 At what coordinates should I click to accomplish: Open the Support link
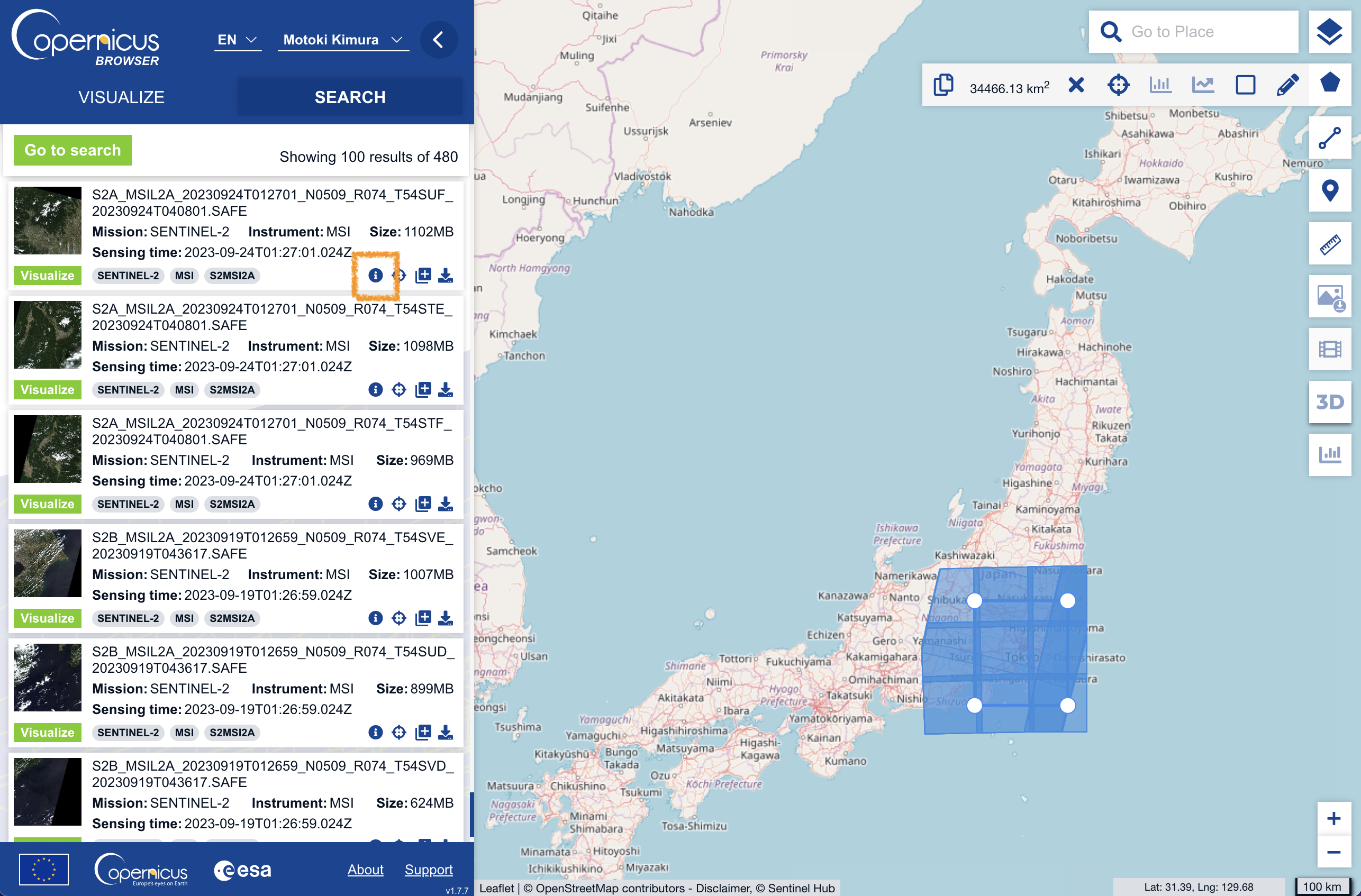tap(428, 869)
